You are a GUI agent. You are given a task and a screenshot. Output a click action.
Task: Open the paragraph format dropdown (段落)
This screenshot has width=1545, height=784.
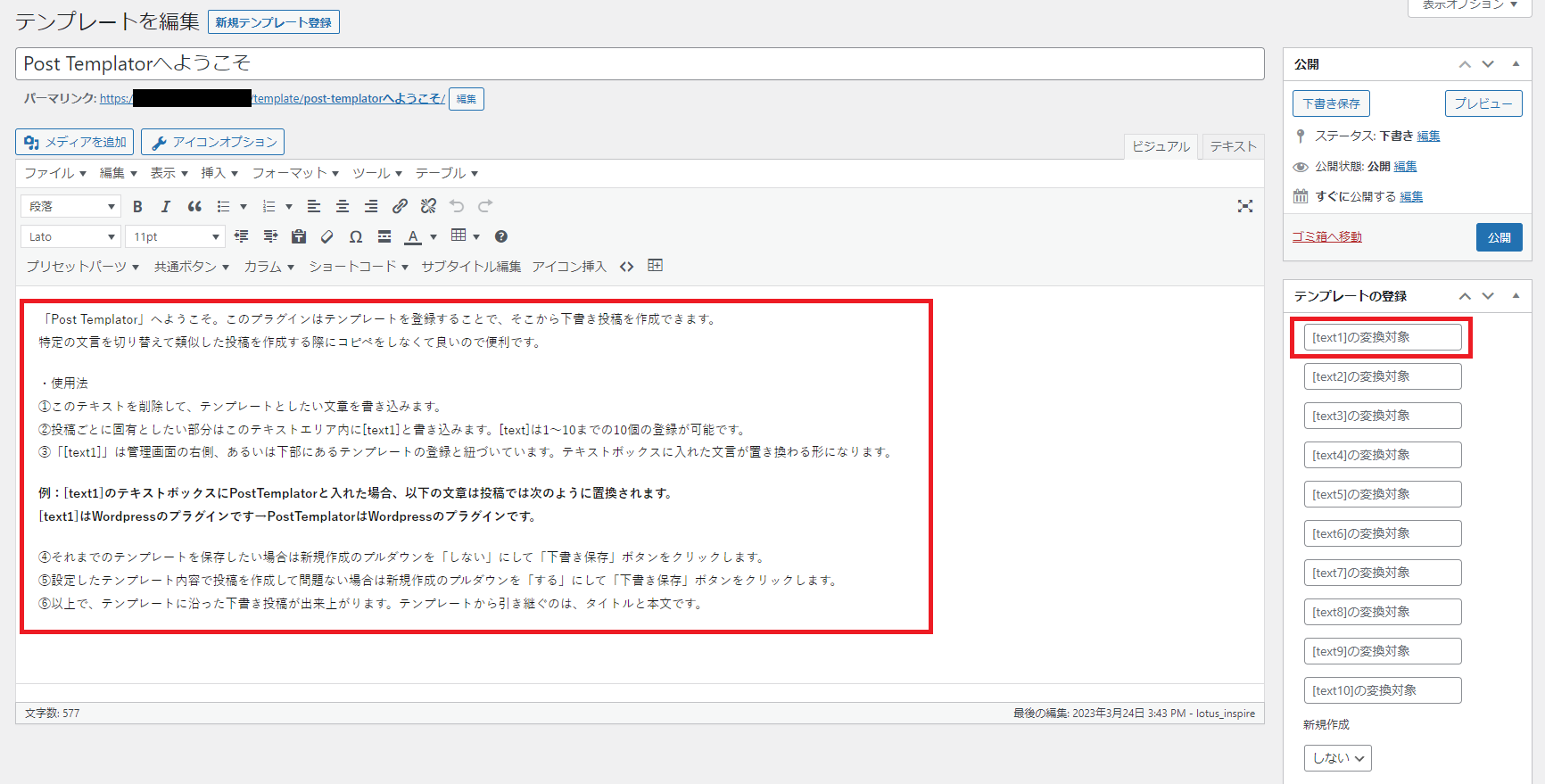tap(70, 207)
